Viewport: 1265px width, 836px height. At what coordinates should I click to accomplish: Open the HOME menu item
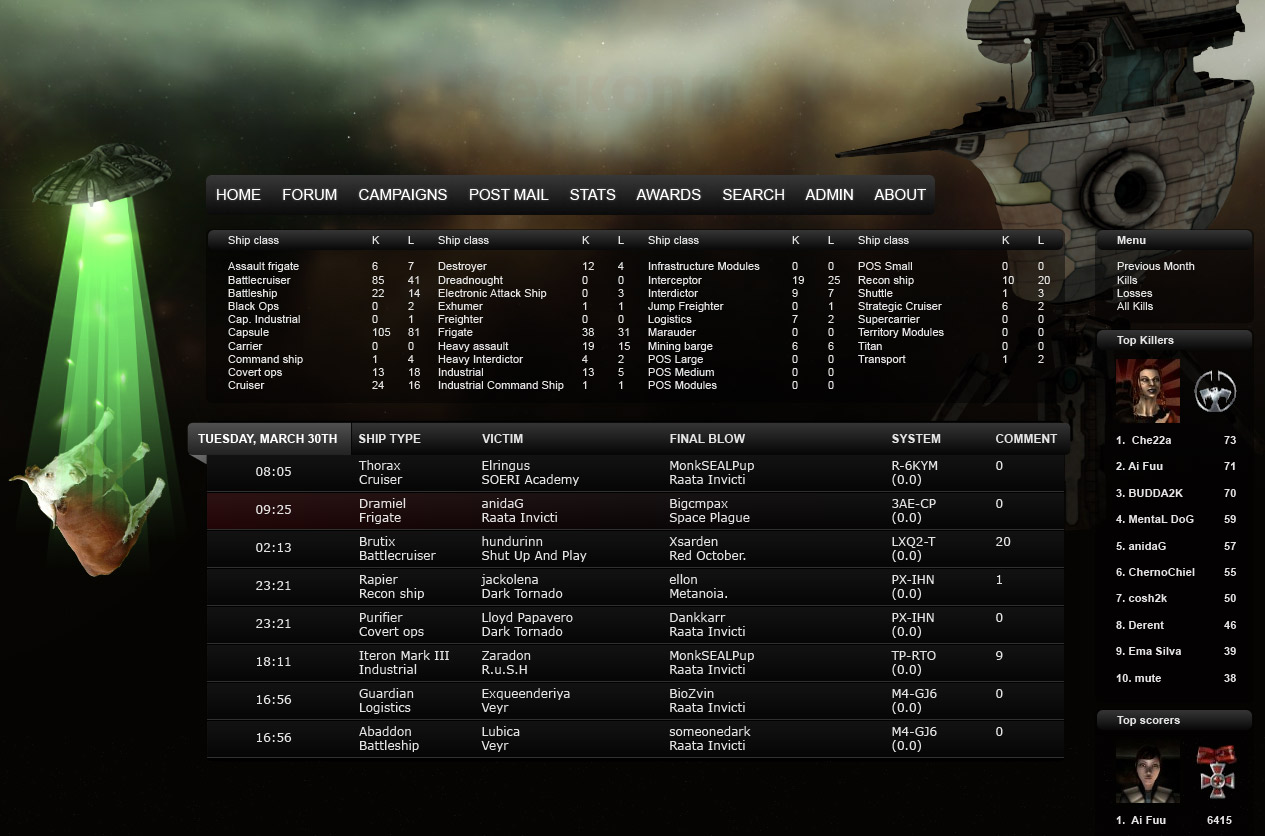click(238, 195)
